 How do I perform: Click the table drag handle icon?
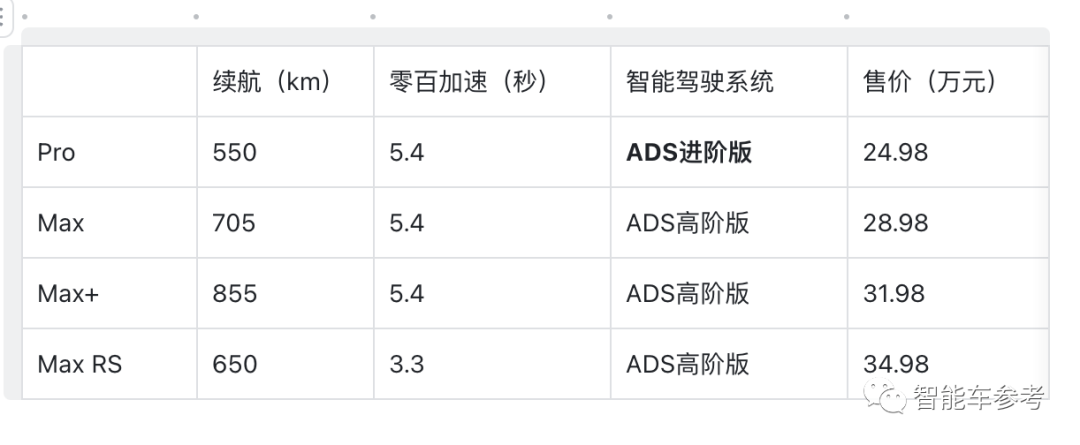pos(3,18)
